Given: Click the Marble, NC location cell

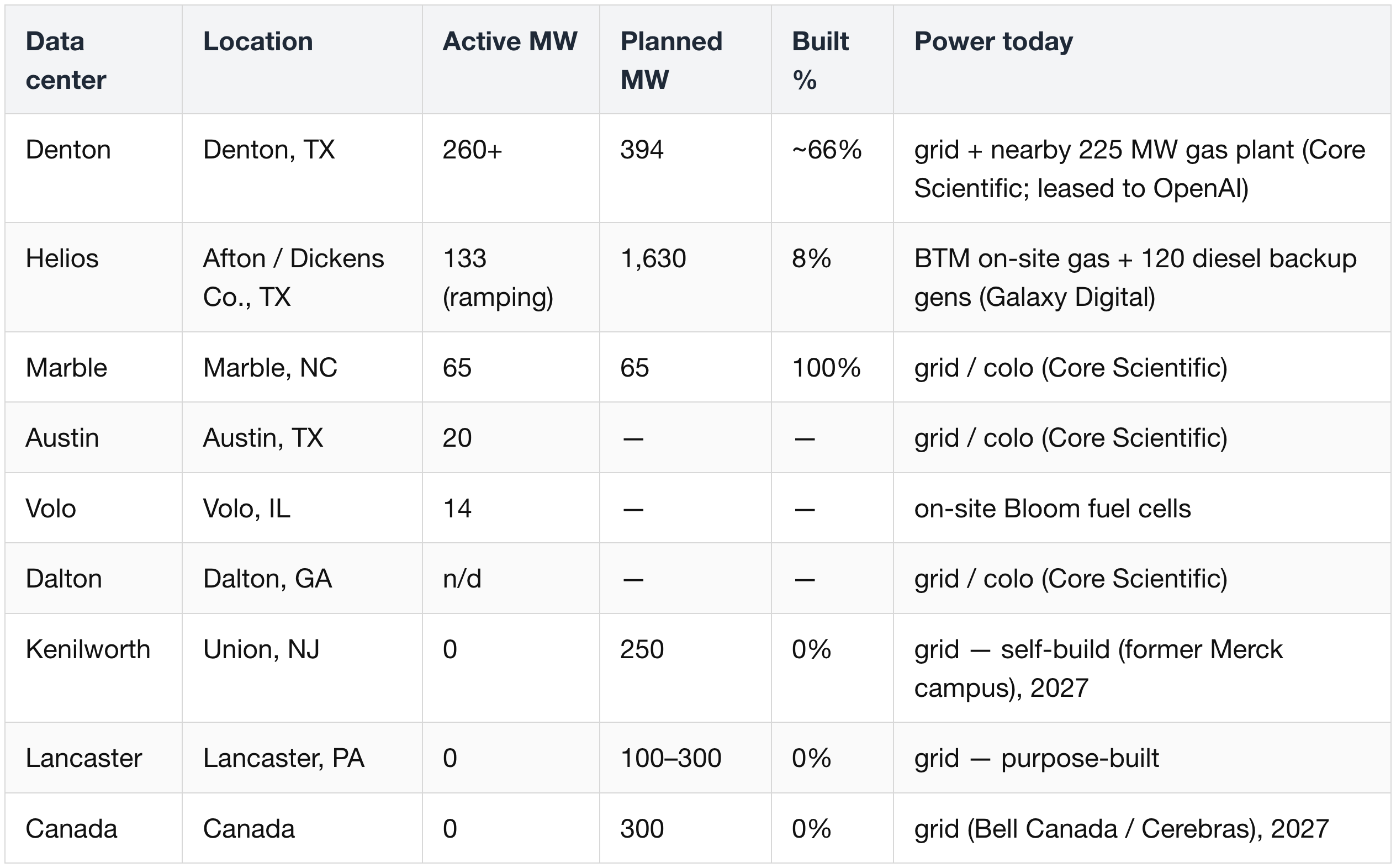Looking at the screenshot, I should pyautogui.click(x=302, y=367).
